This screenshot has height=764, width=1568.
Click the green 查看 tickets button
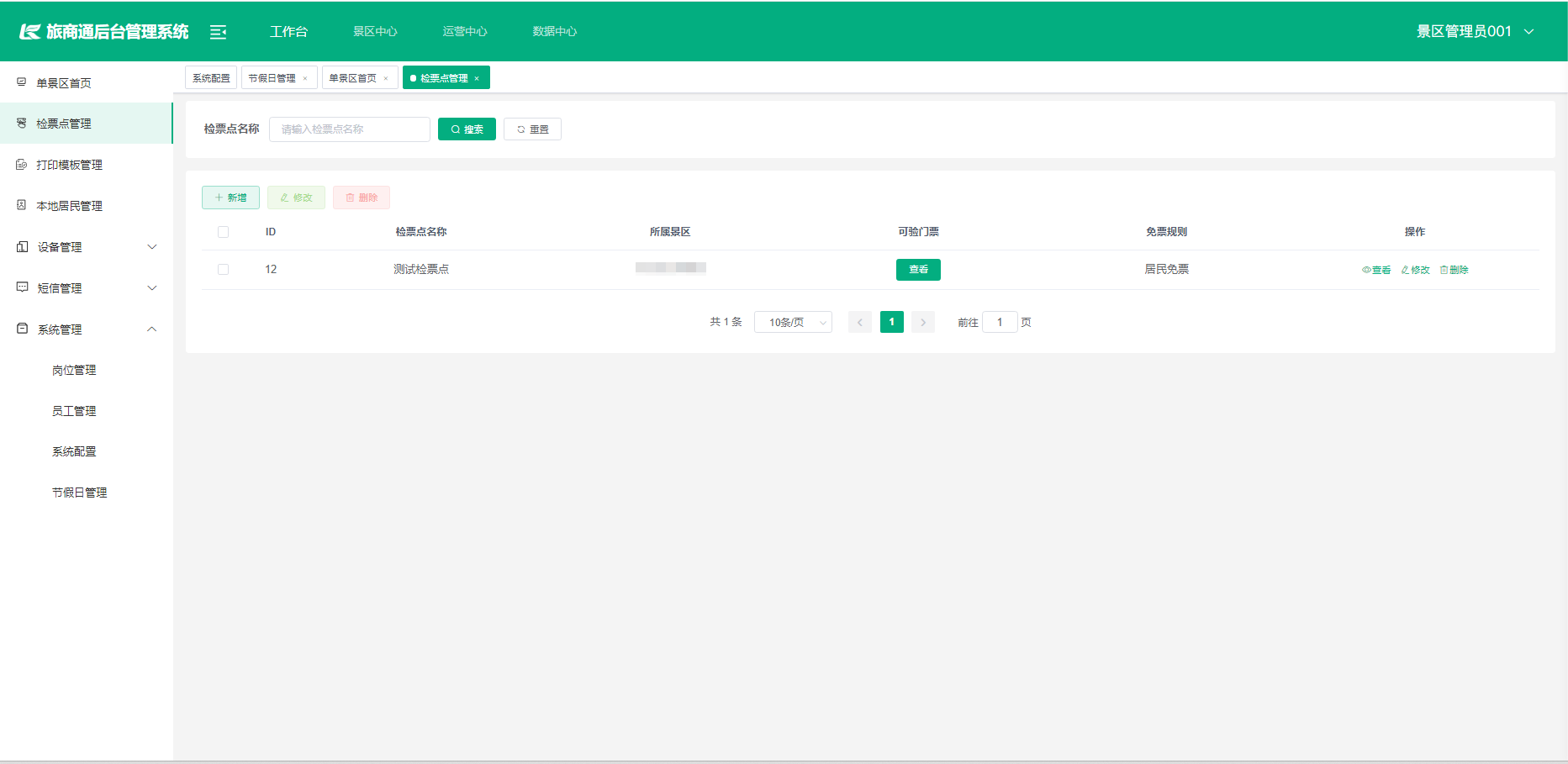(918, 270)
